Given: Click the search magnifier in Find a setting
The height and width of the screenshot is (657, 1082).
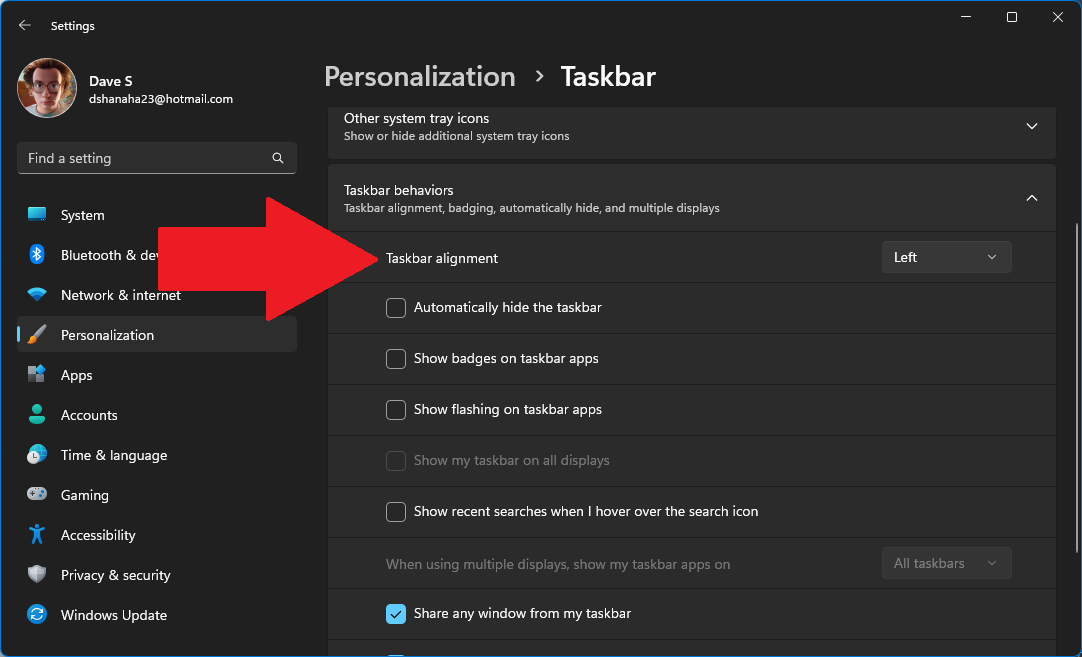Looking at the screenshot, I should coord(277,158).
